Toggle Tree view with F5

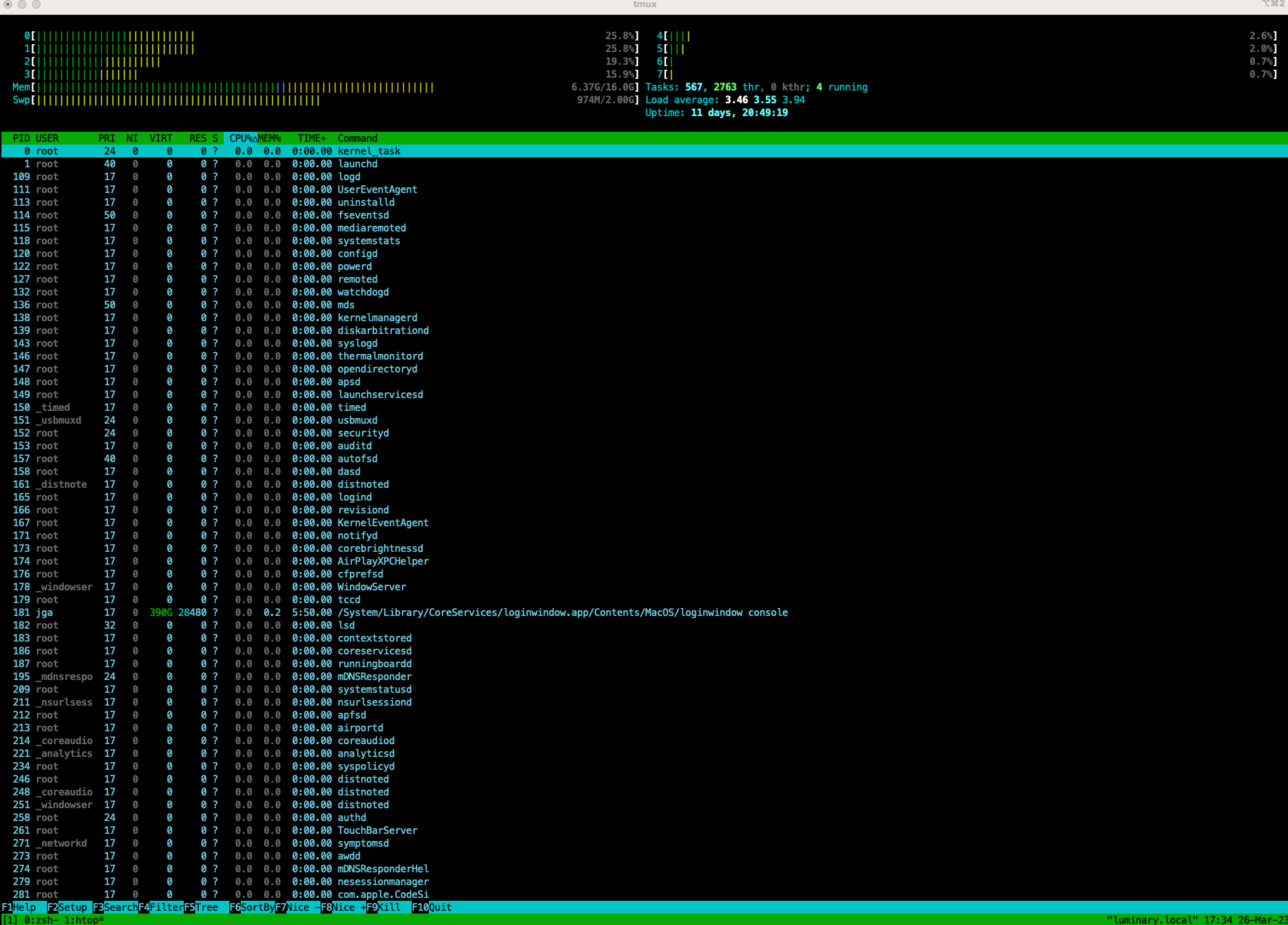202,907
